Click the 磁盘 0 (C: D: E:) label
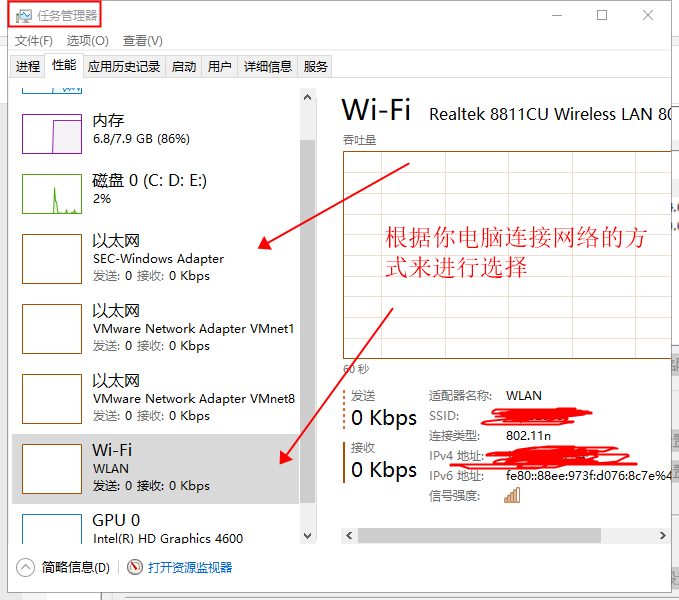 (149, 181)
